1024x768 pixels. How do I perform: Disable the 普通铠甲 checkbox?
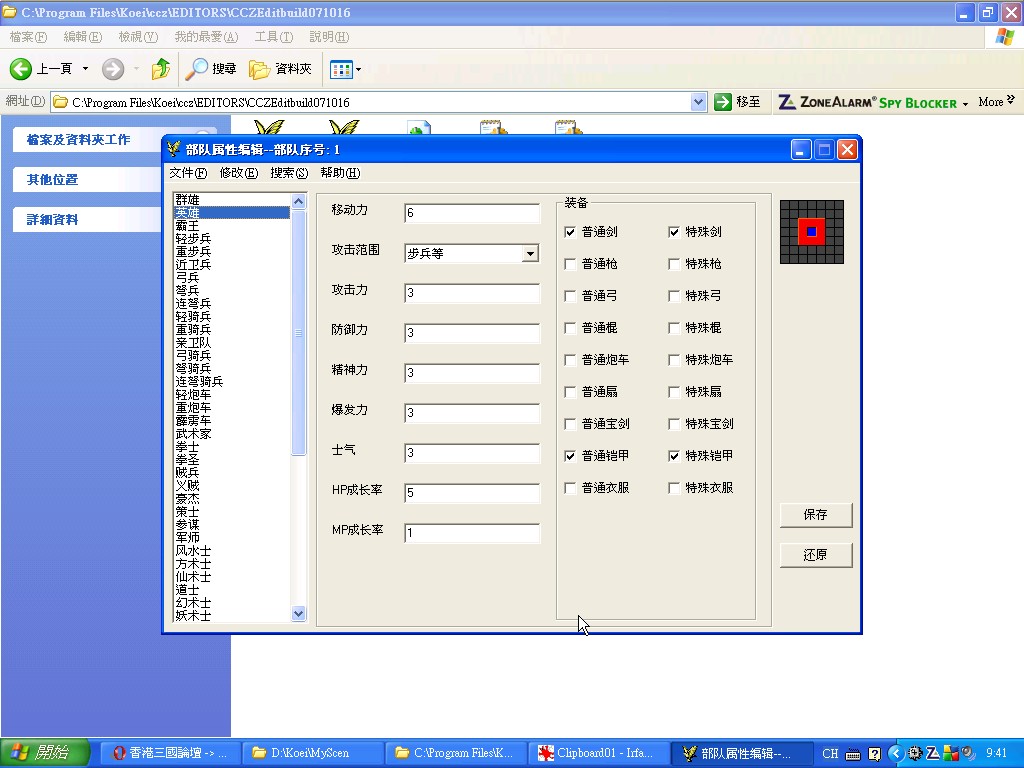570,456
